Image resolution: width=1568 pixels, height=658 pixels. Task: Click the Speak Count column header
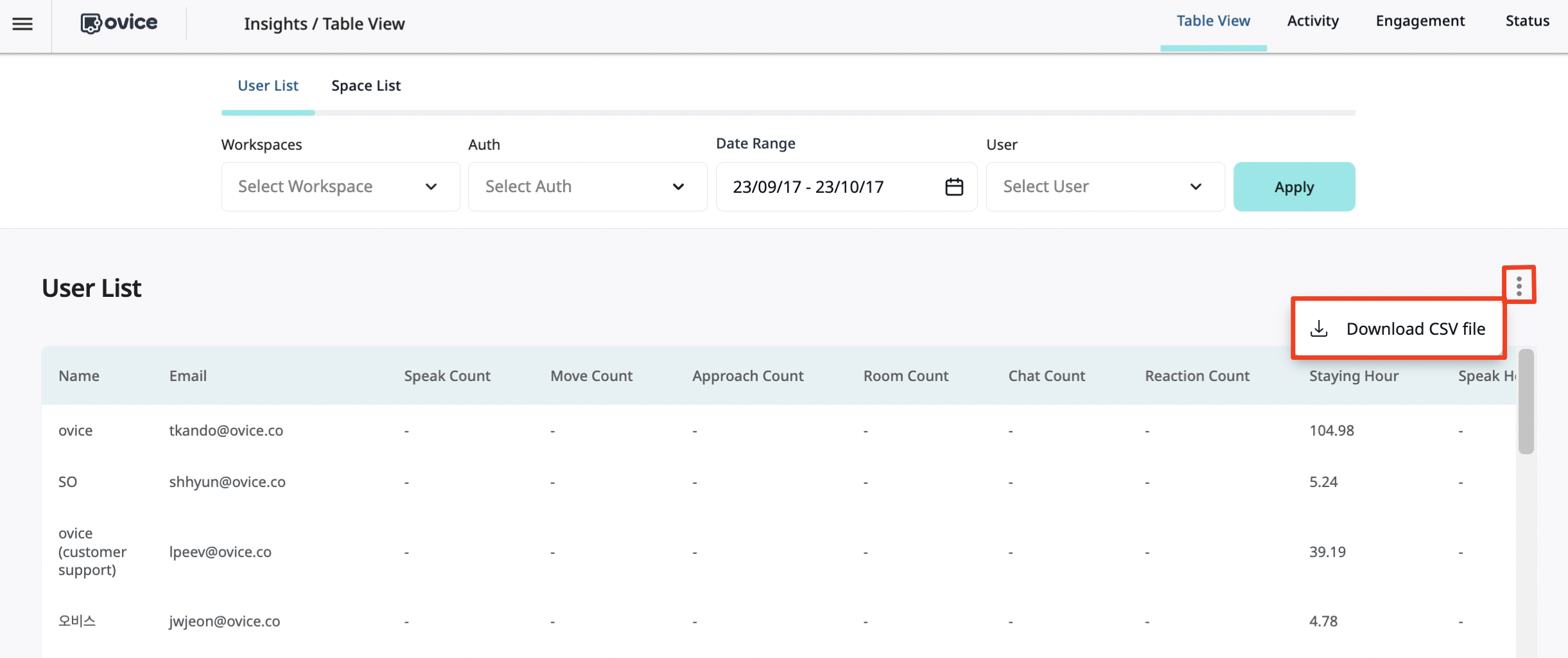click(447, 376)
